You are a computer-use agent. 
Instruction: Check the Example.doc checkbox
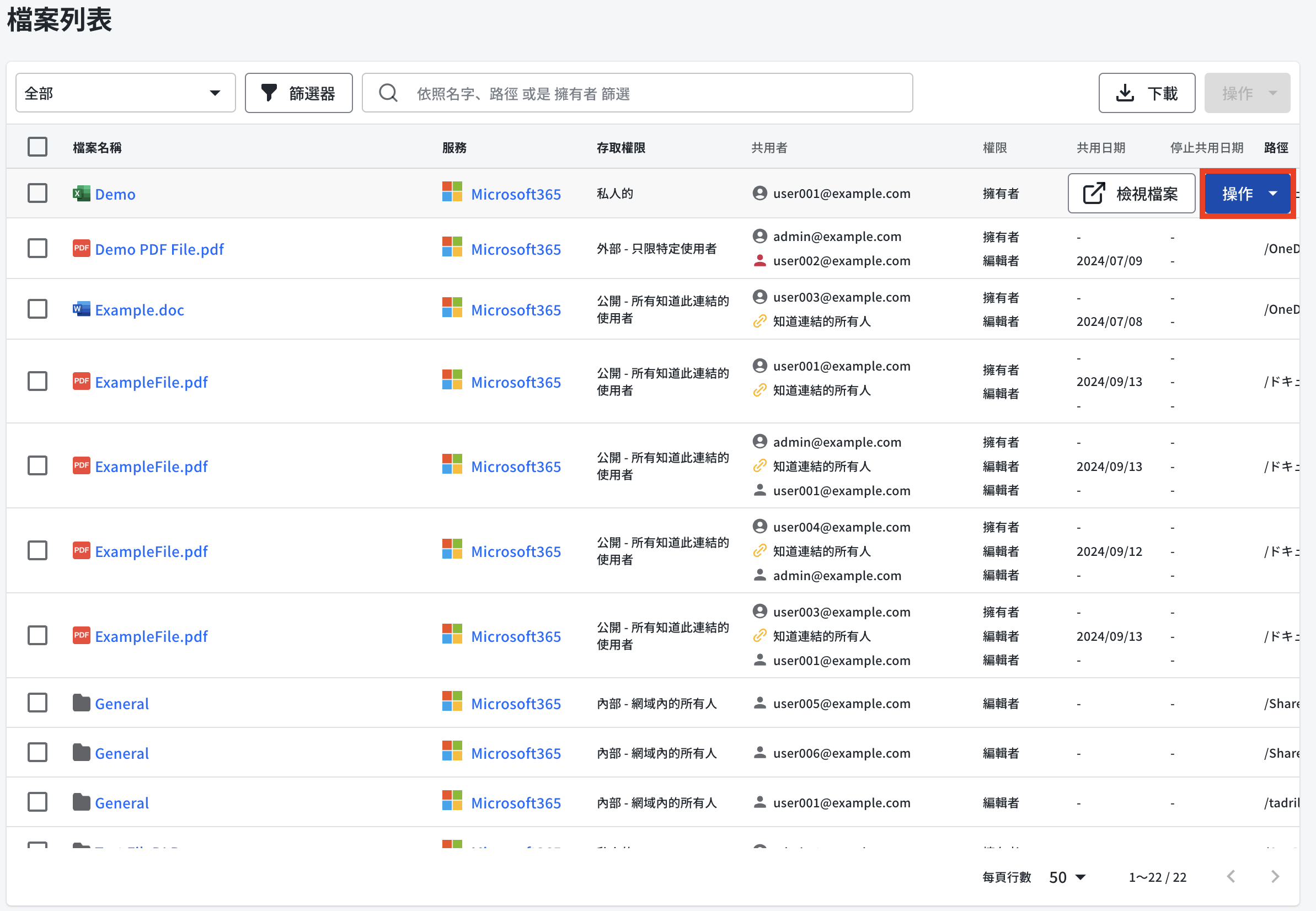[x=38, y=309]
